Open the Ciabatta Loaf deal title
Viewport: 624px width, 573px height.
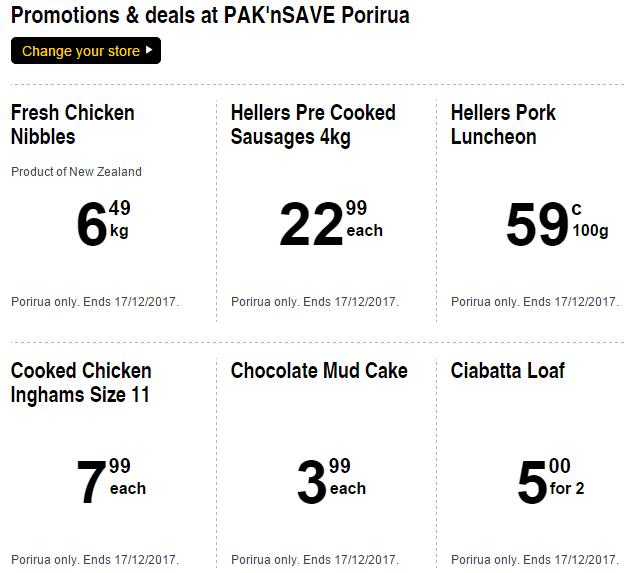[507, 371]
